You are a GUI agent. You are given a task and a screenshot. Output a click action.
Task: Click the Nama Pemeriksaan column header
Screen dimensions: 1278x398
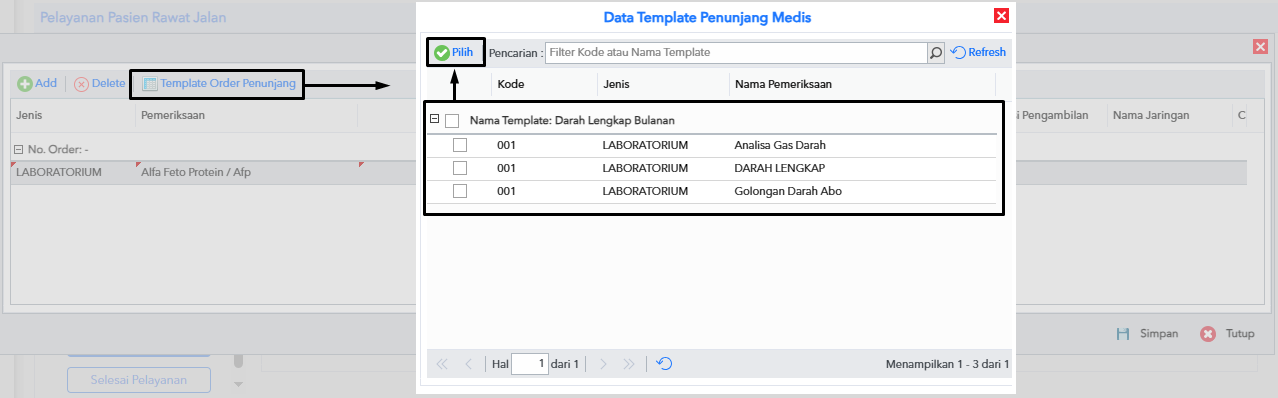click(x=783, y=85)
